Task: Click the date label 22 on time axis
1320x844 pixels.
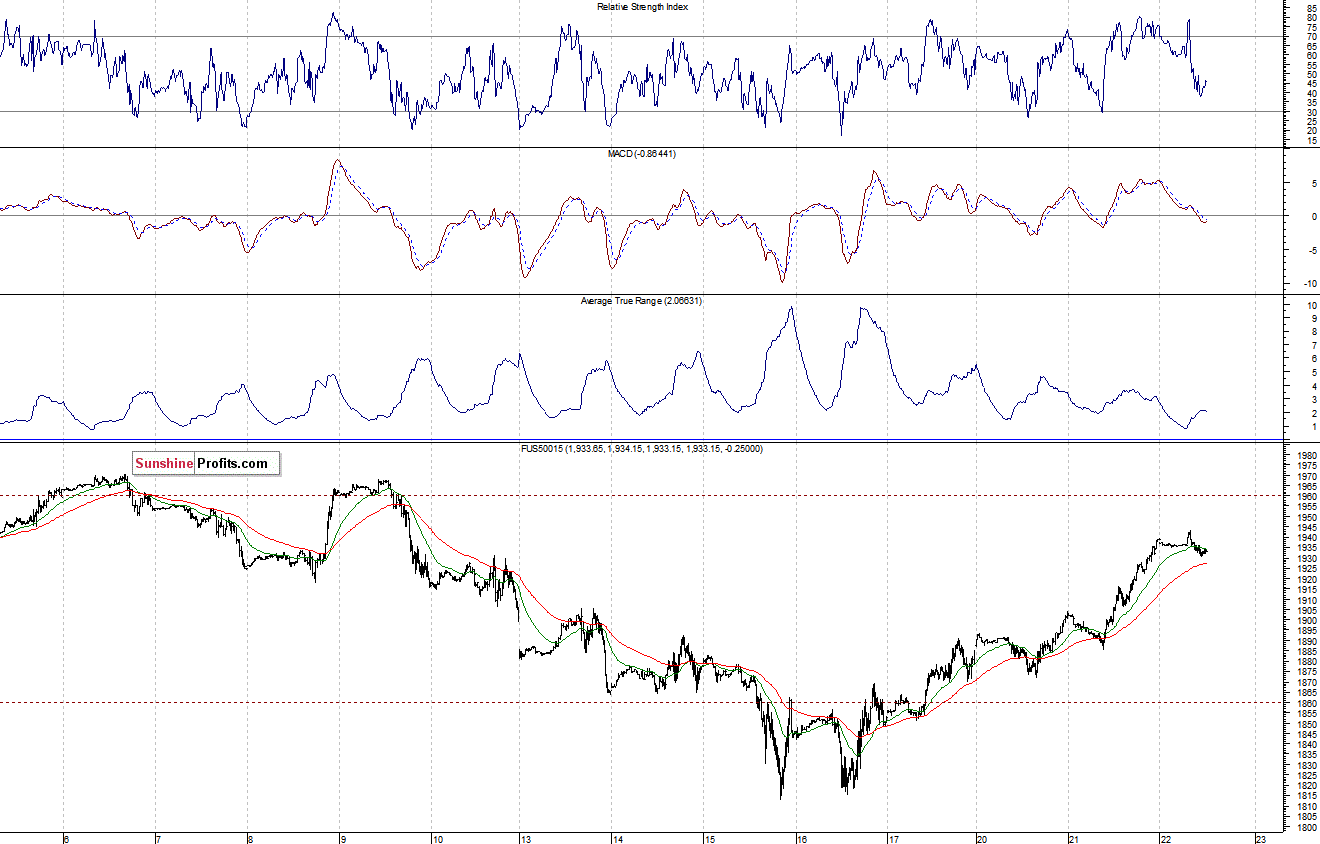Action: point(1166,839)
